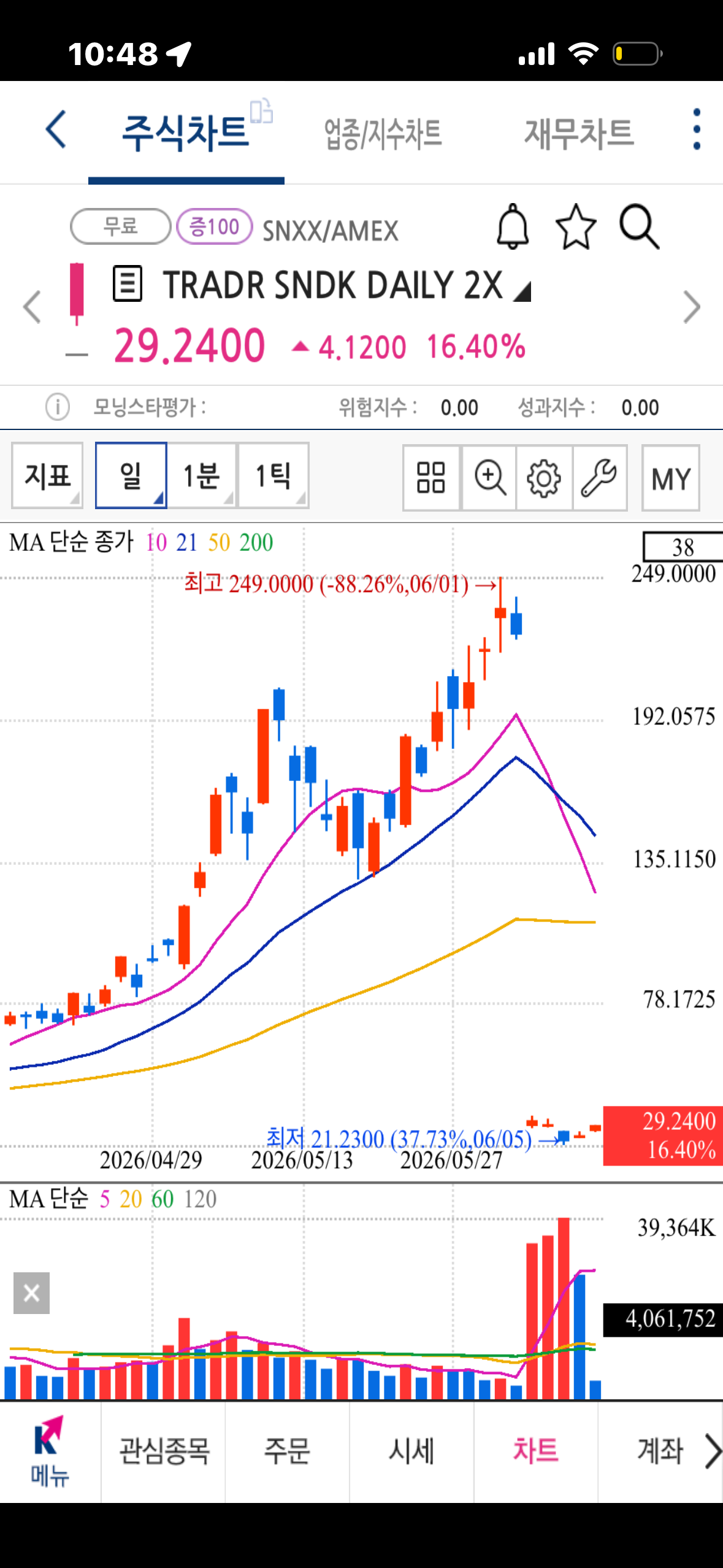Select the 1분 minute period button

201,475
